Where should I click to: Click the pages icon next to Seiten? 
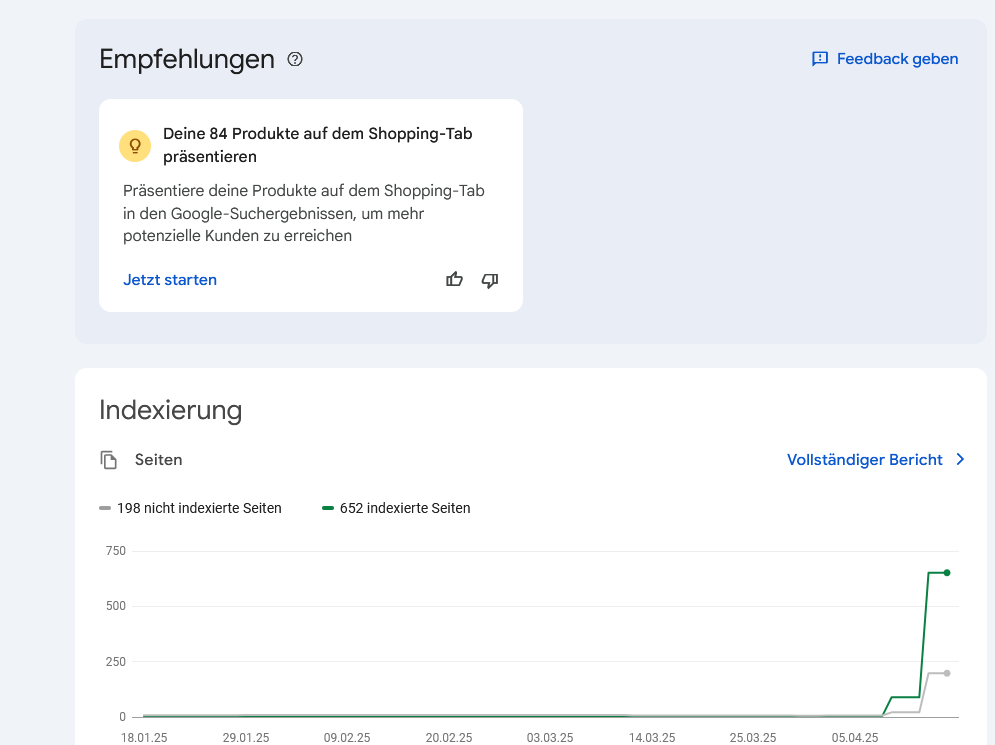coord(109,460)
